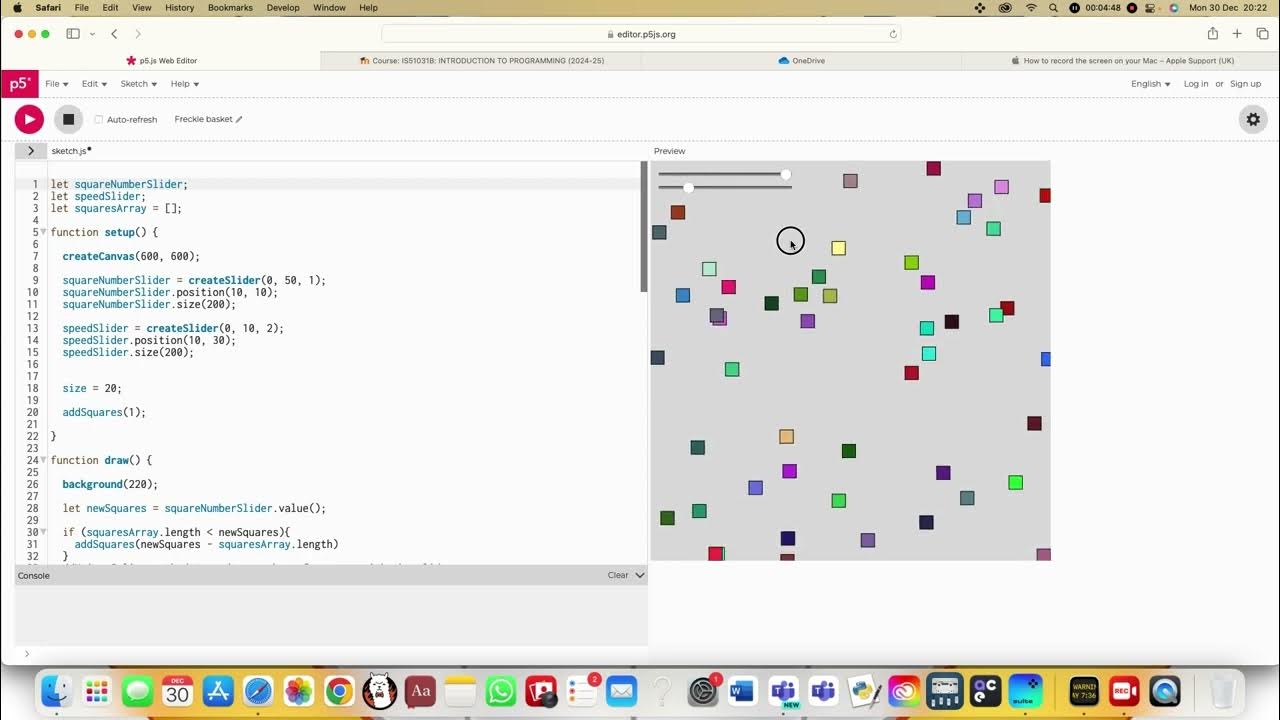Open Microsoft Word from the dock
This screenshot has height=720, width=1280.
click(742, 691)
